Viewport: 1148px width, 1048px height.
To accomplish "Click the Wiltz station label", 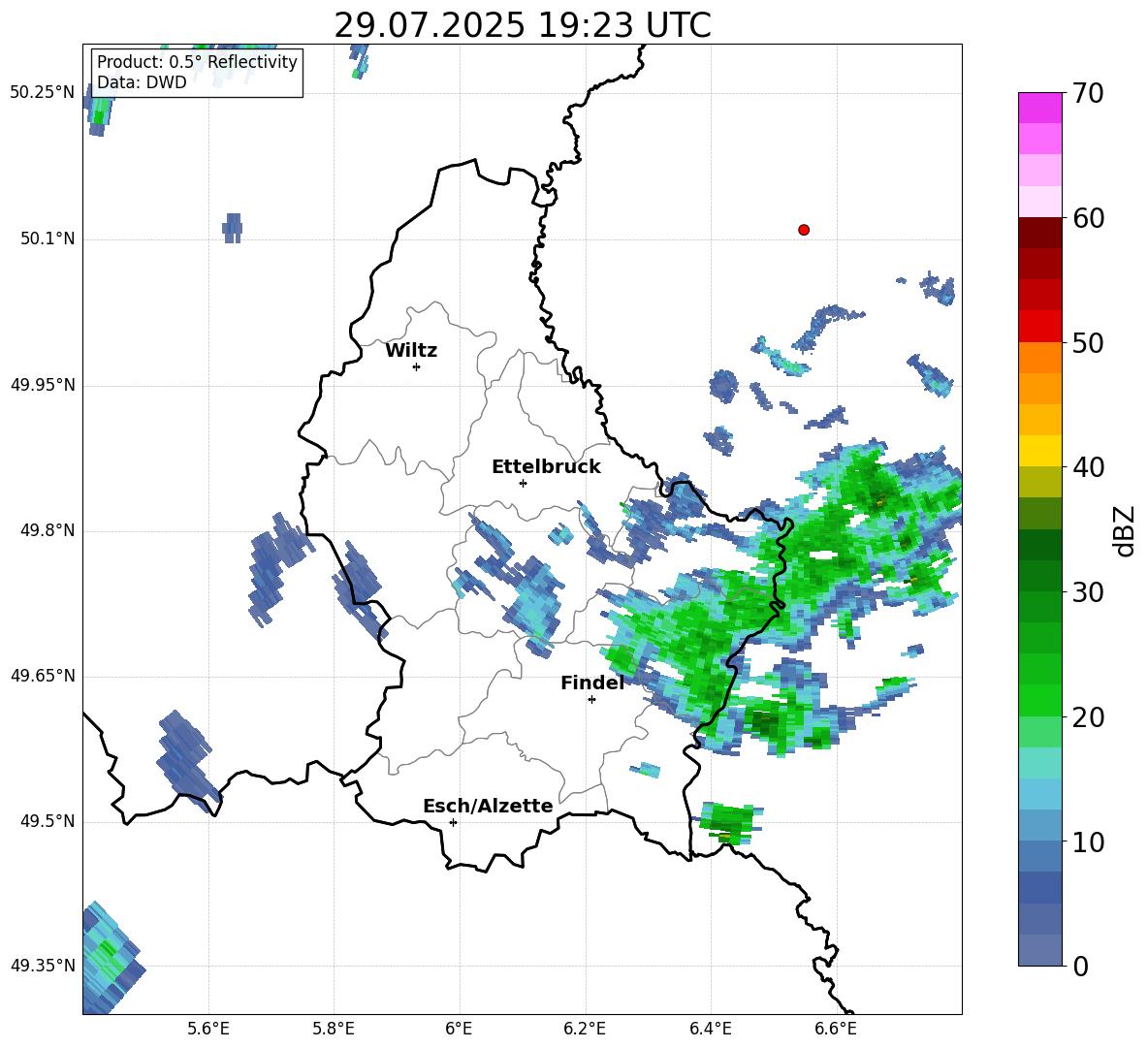I will [x=411, y=351].
